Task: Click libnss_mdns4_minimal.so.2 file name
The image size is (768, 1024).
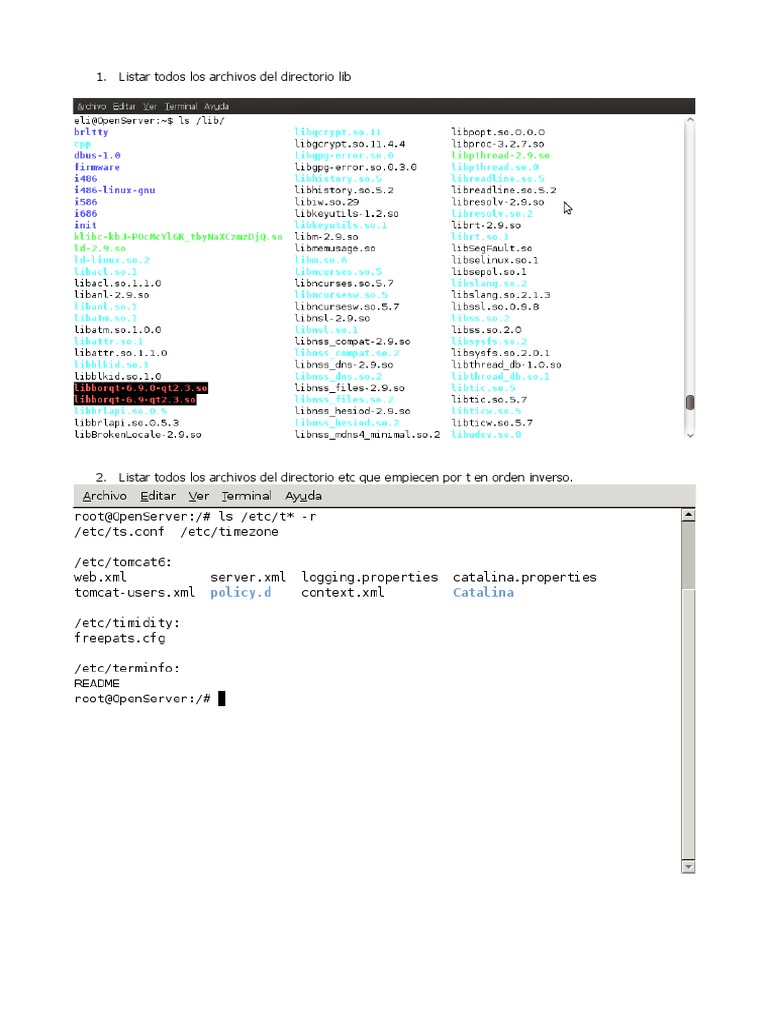Action: 368,435
